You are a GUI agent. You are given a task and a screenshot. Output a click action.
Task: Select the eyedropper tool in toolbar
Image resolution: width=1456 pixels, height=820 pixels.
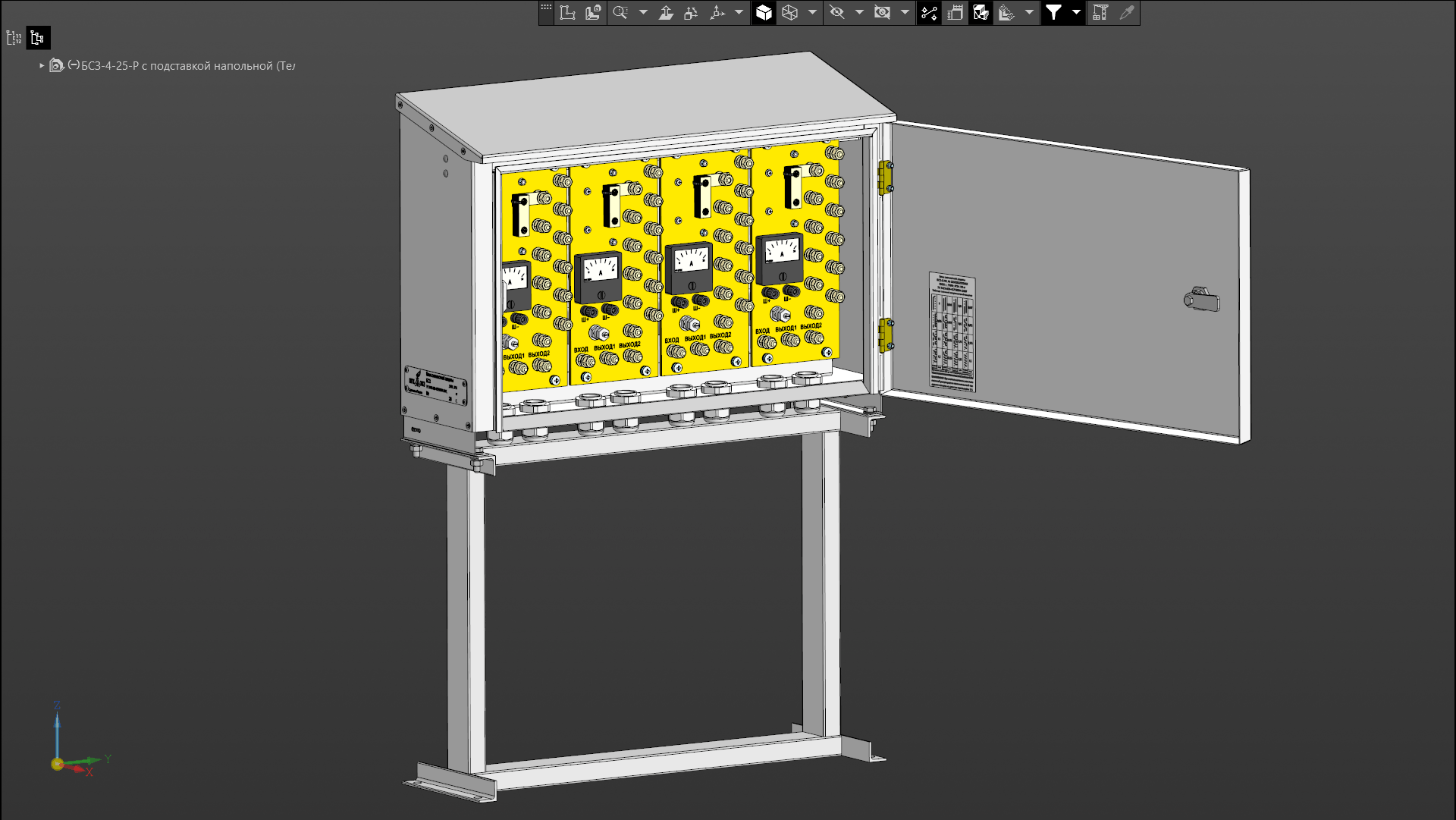click(x=1127, y=13)
